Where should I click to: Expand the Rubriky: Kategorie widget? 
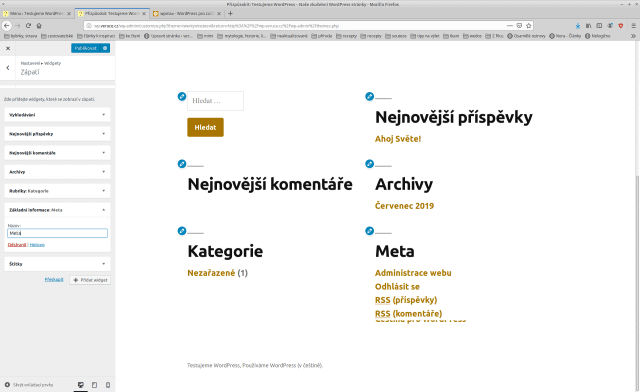click(x=58, y=191)
